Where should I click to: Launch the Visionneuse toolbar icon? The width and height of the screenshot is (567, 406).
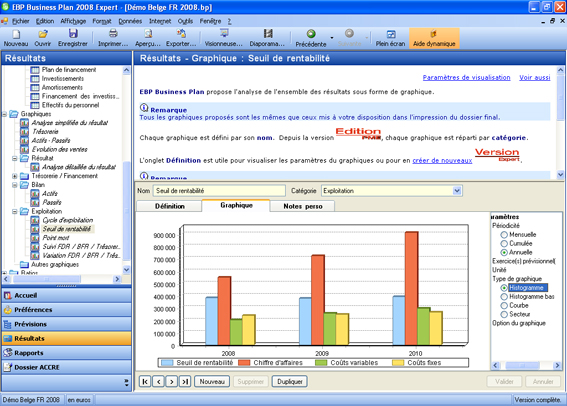coord(223,38)
